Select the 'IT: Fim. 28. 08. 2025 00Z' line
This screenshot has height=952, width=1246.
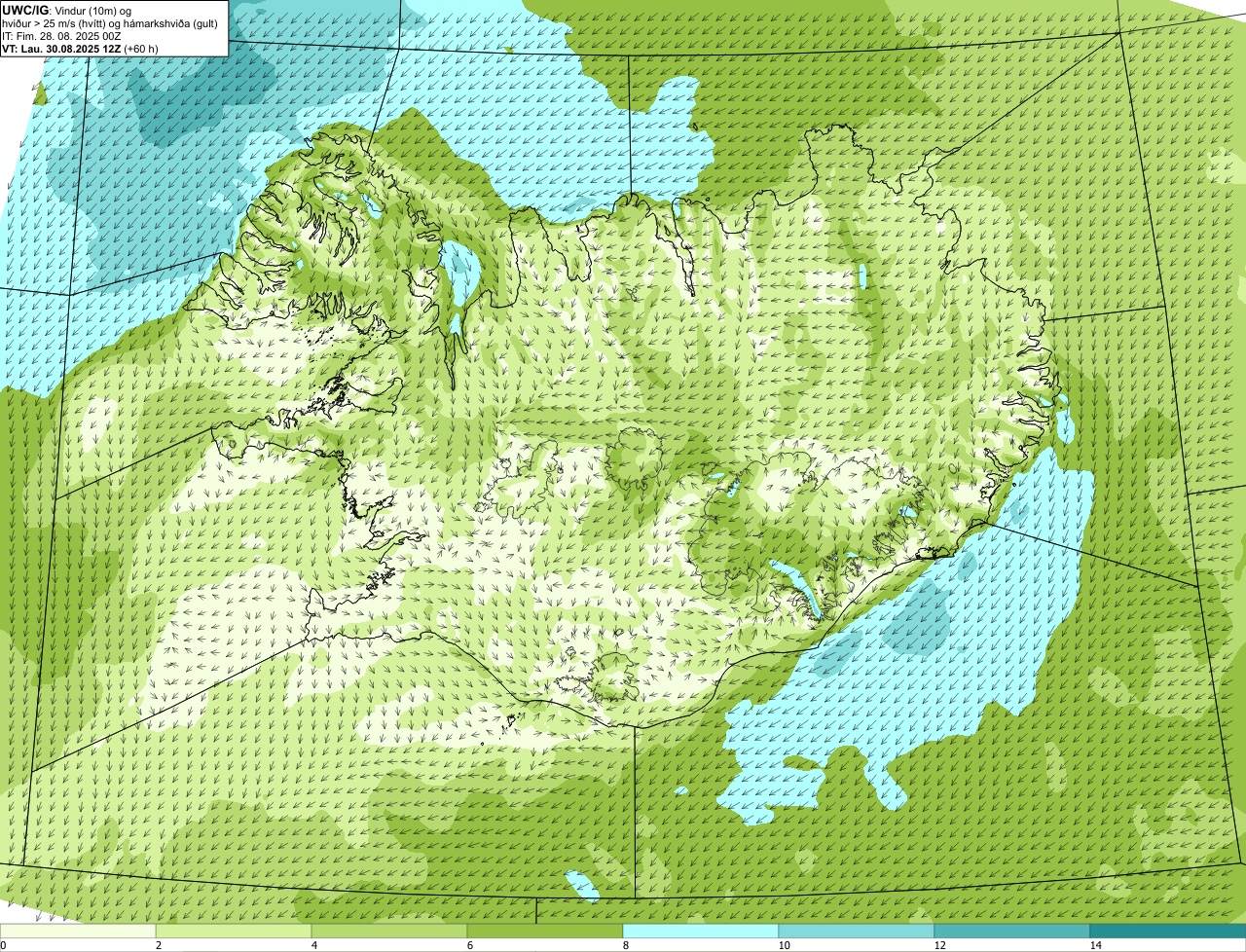click(x=62, y=36)
